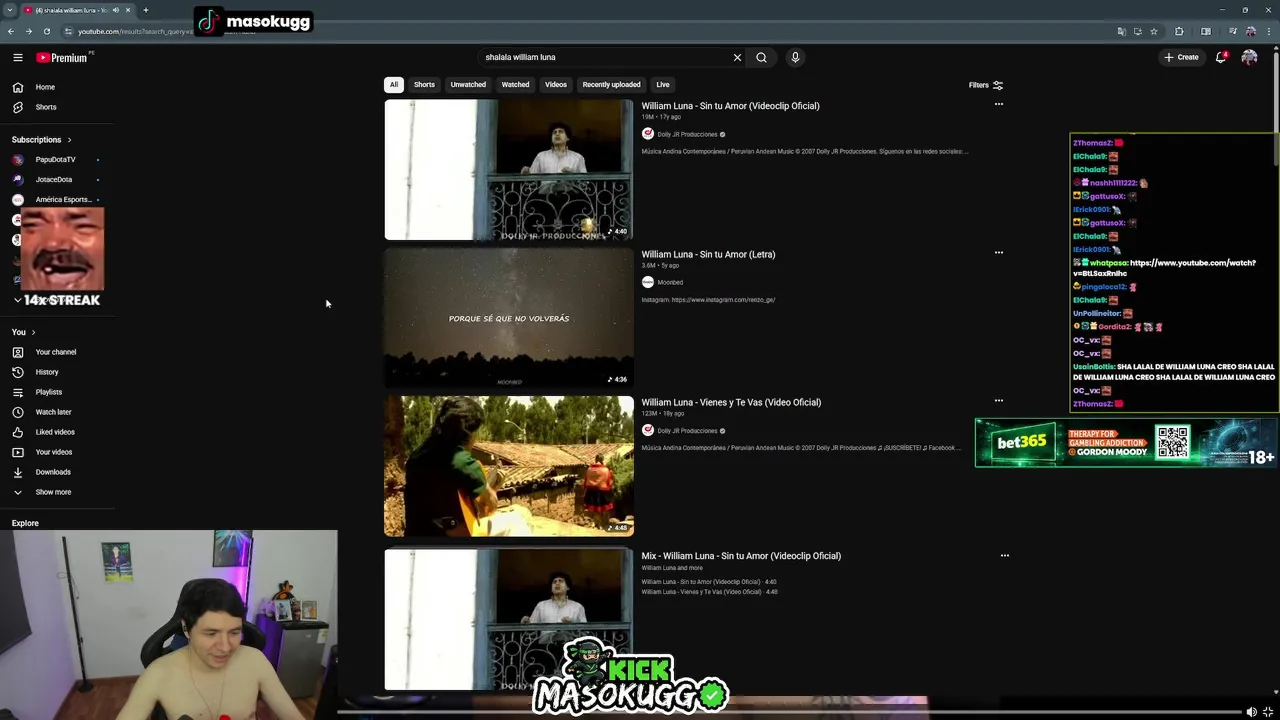Open Sin tu Amor (Letra) video thumbnail
The height and width of the screenshot is (720, 1280).
[509, 318]
